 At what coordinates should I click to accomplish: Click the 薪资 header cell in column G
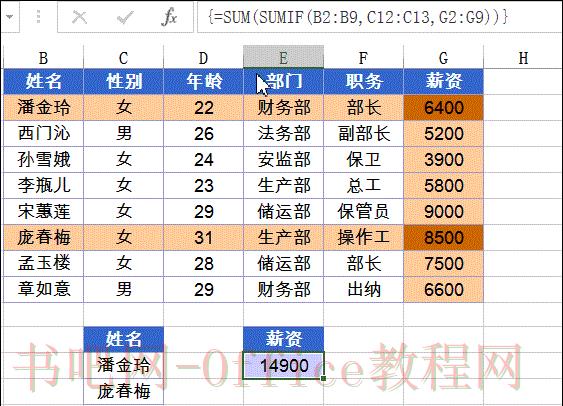click(x=443, y=81)
